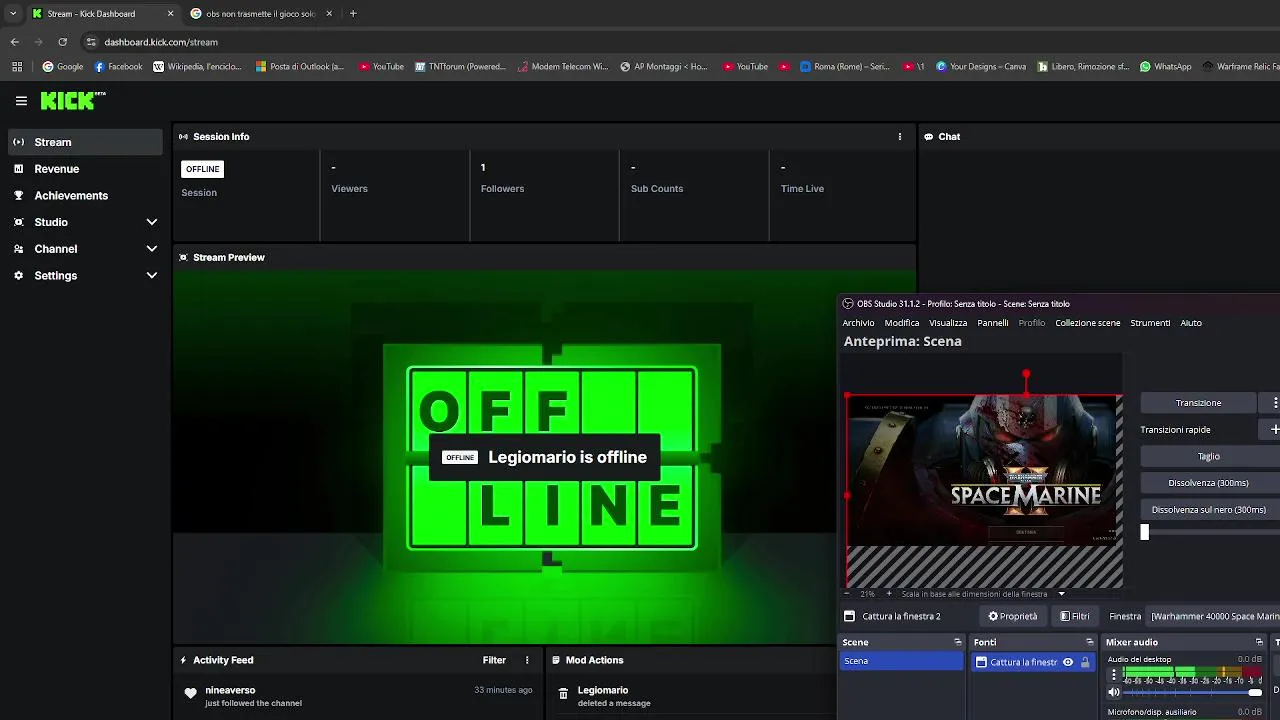Go to Stream in Kick sidebar
The width and height of the screenshot is (1280, 720).
click(x=84, y=142)
